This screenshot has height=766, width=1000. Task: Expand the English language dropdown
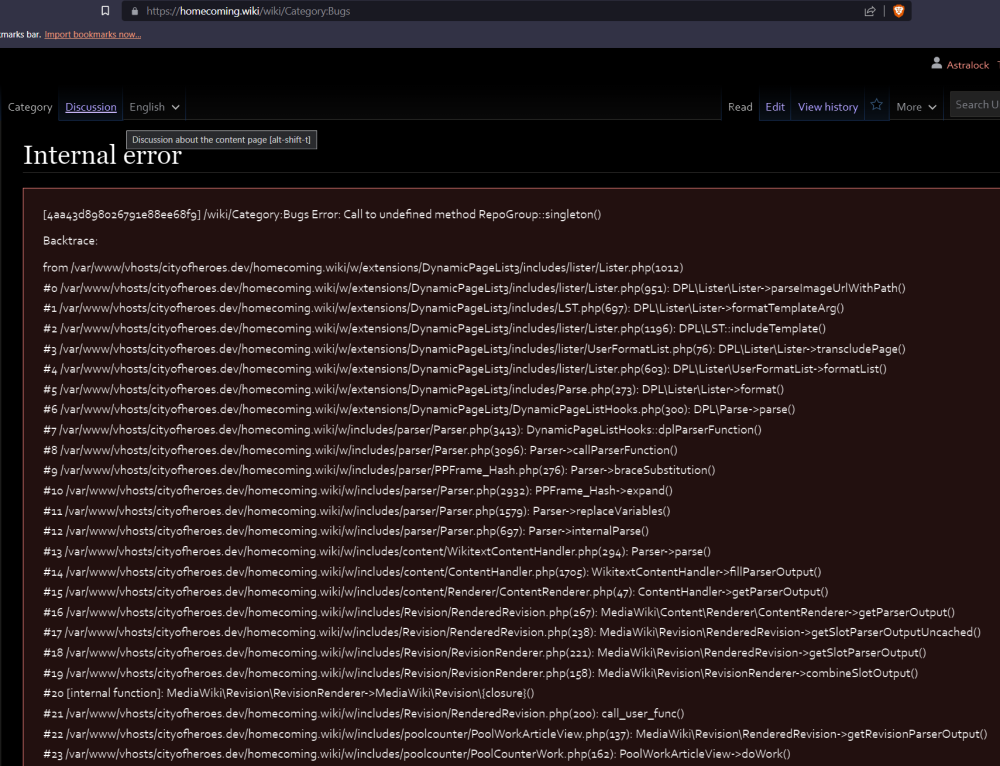coord(154,107)
